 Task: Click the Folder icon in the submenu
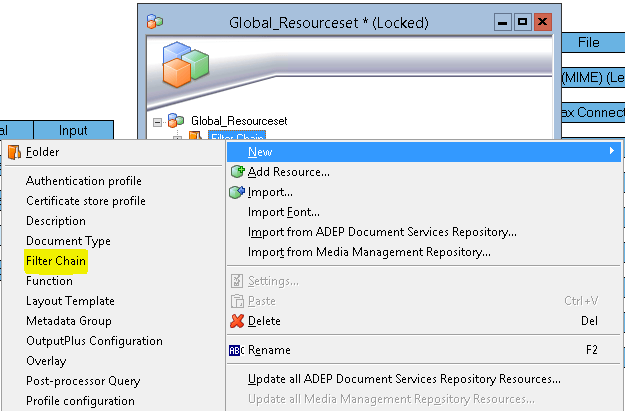pos(14,152)
